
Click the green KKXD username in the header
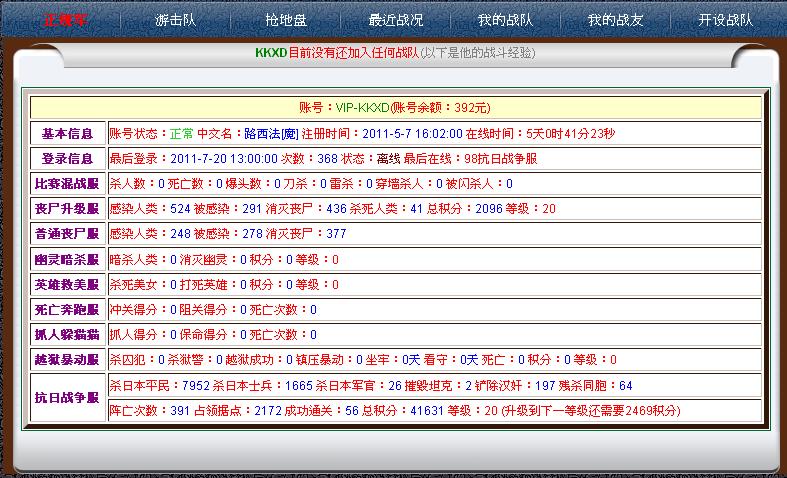coord(271,53)
